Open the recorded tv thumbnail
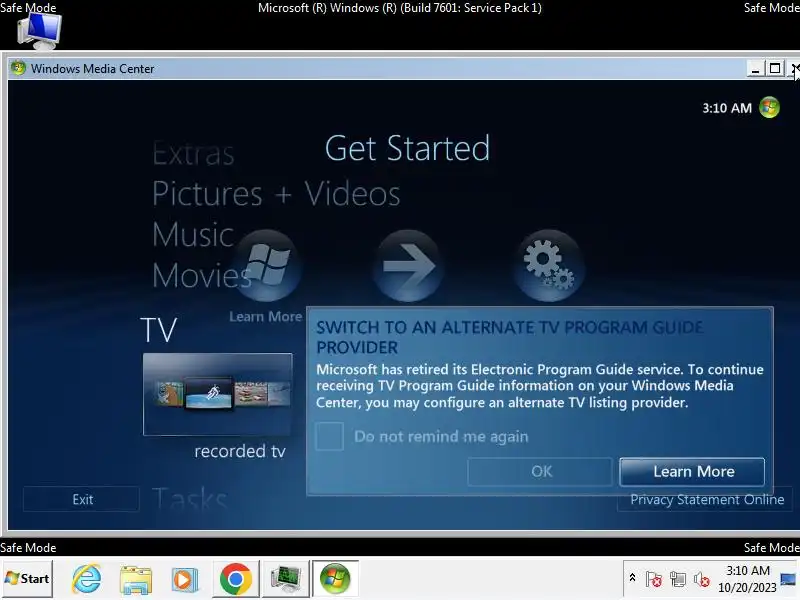800x600 pixels. pos(218,394)
